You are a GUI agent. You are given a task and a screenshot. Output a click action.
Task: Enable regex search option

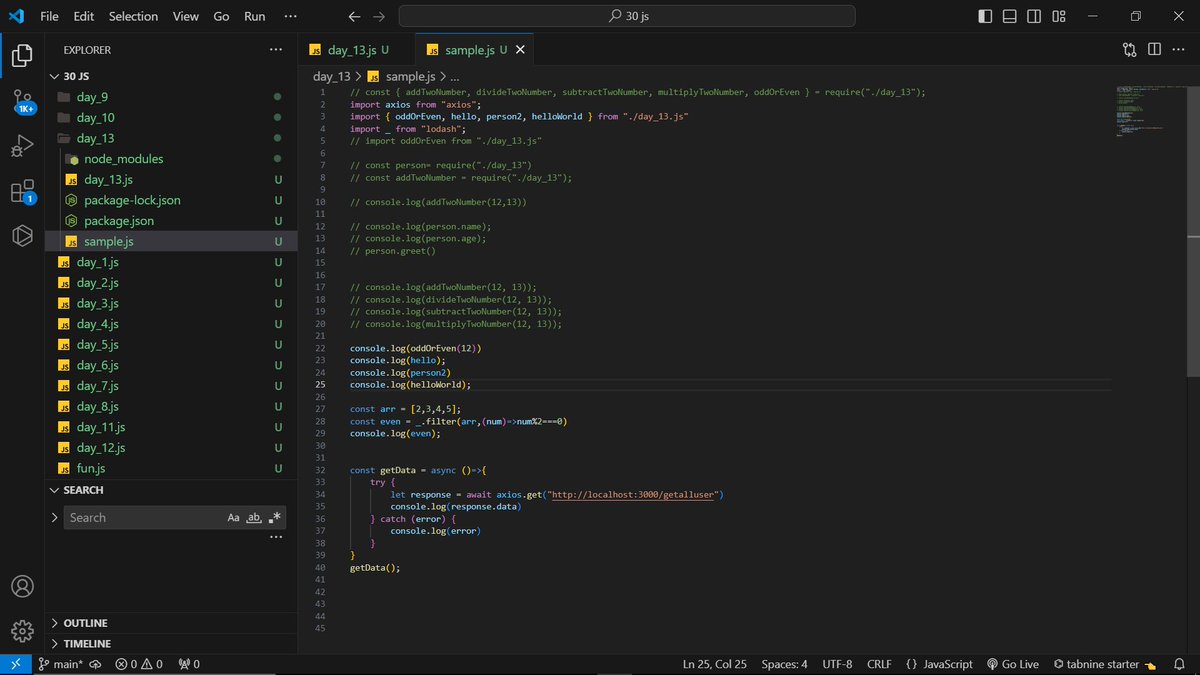point(273,517)
